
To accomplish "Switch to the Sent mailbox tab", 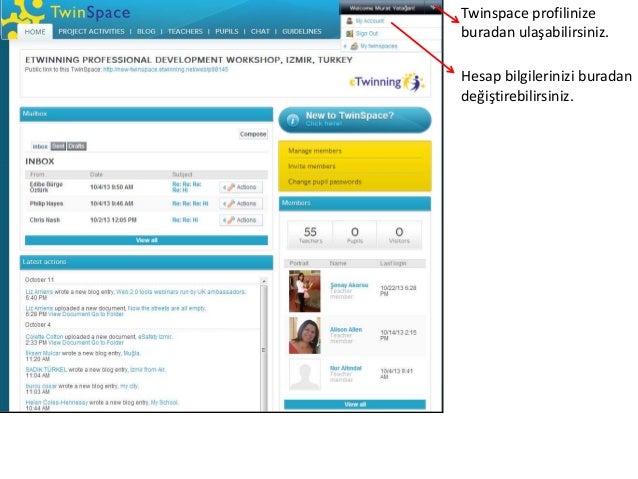I will point(58,146).
